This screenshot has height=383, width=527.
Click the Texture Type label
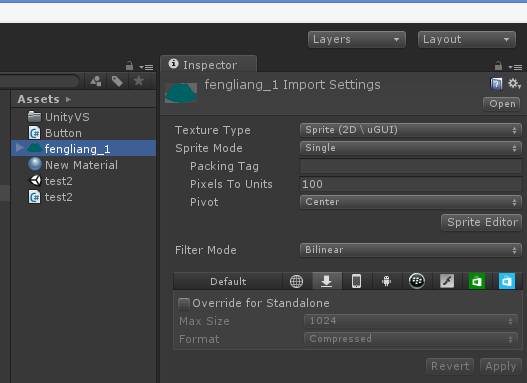point(213,130)
